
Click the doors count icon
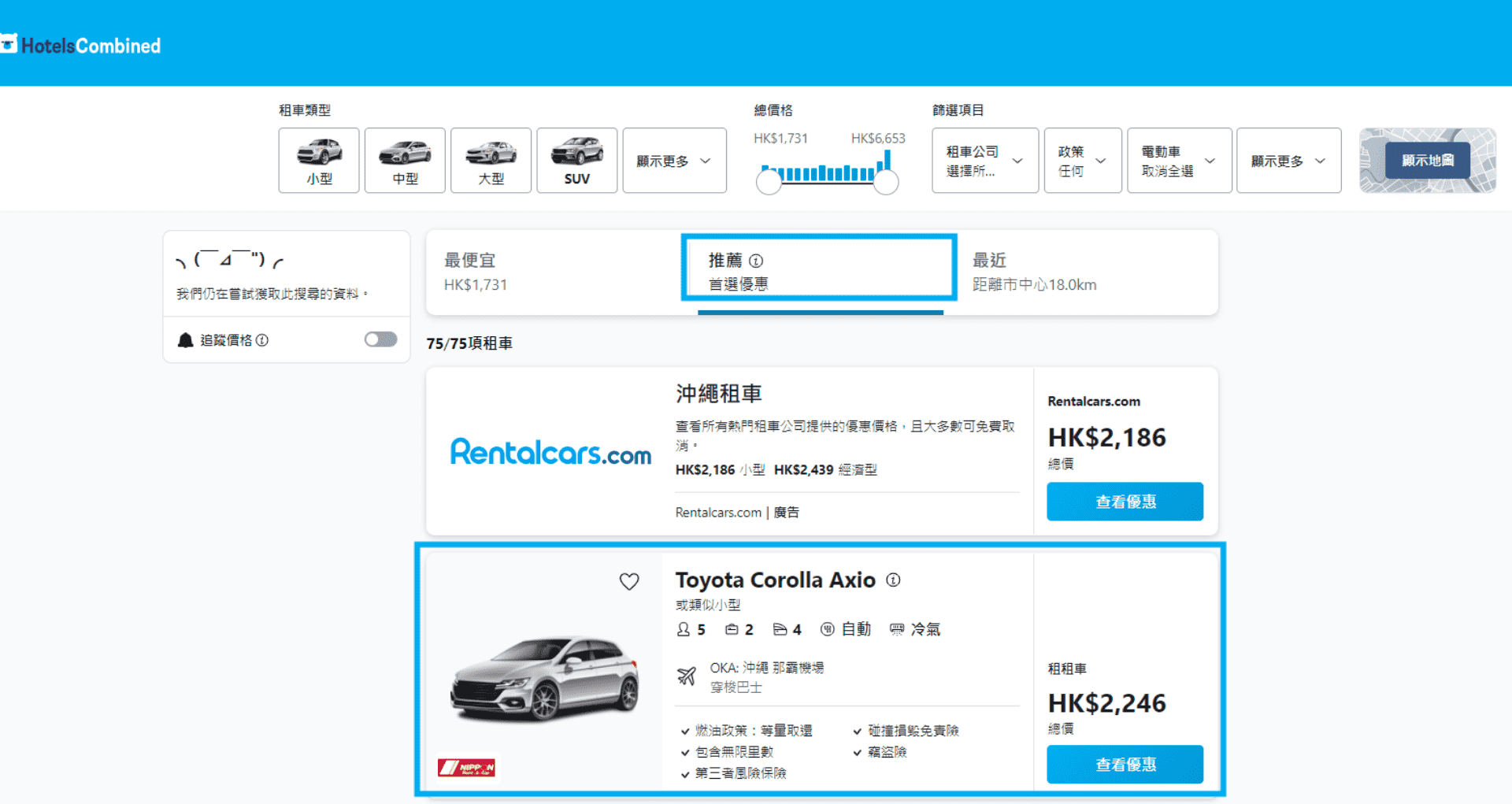(x=780, y=629)
